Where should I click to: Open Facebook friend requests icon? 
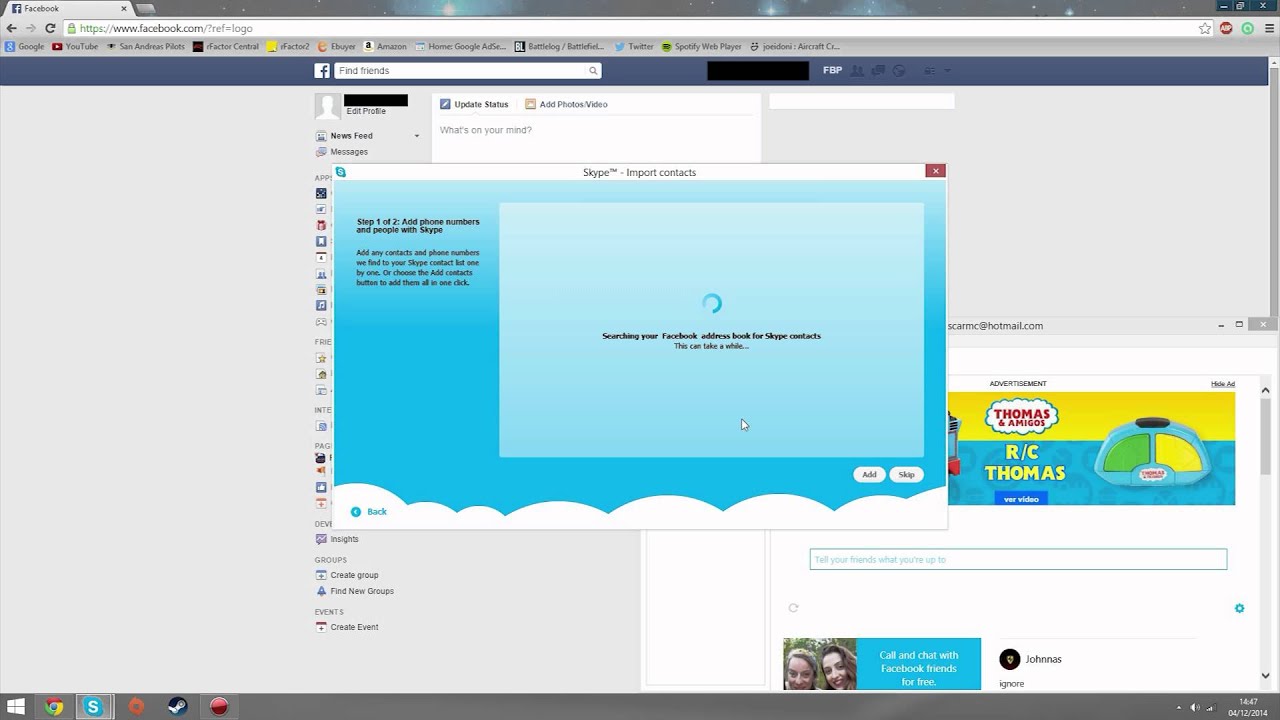[858, 71]
